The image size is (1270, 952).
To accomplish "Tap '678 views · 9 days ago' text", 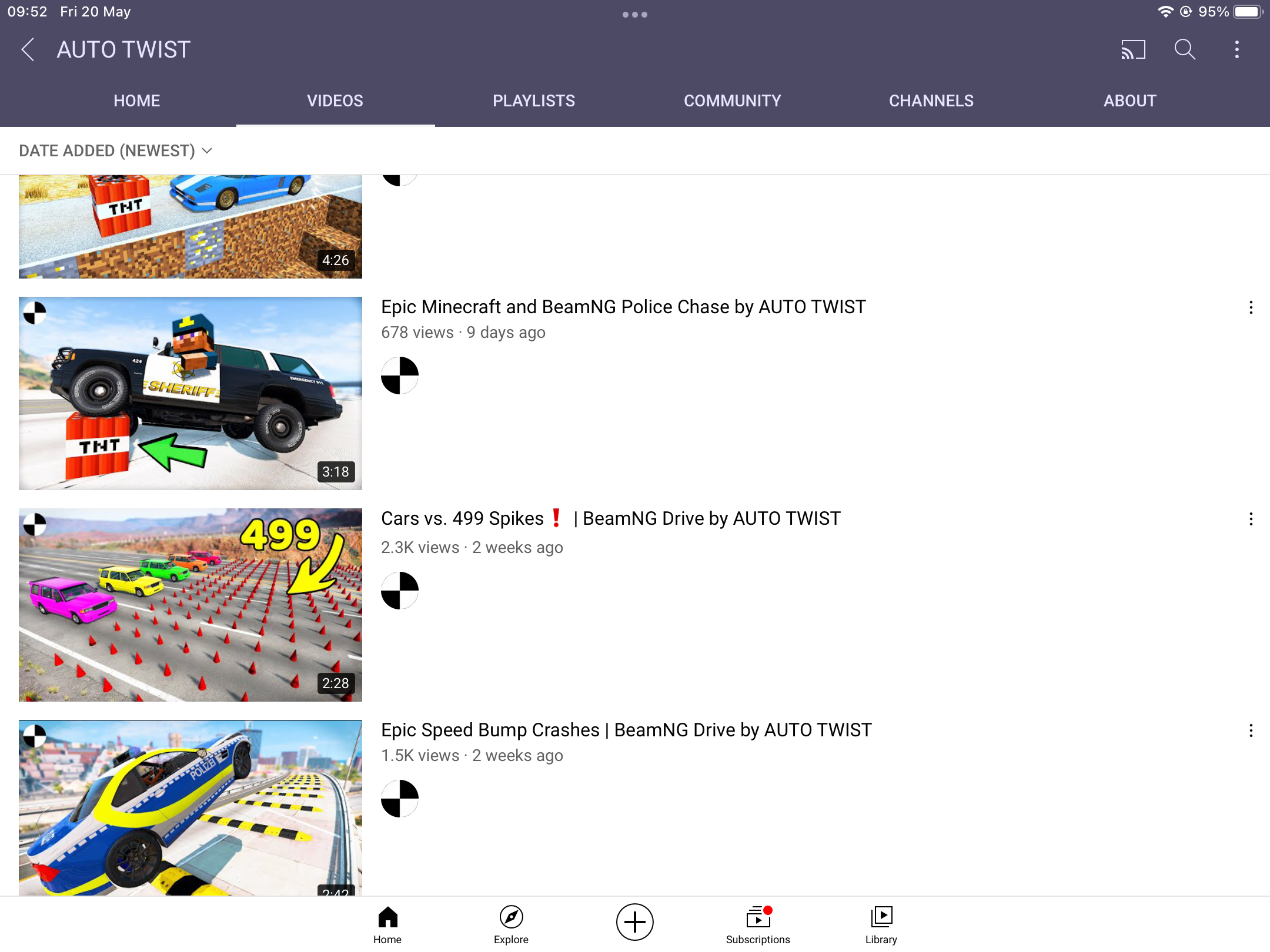I will coord(463,333).
